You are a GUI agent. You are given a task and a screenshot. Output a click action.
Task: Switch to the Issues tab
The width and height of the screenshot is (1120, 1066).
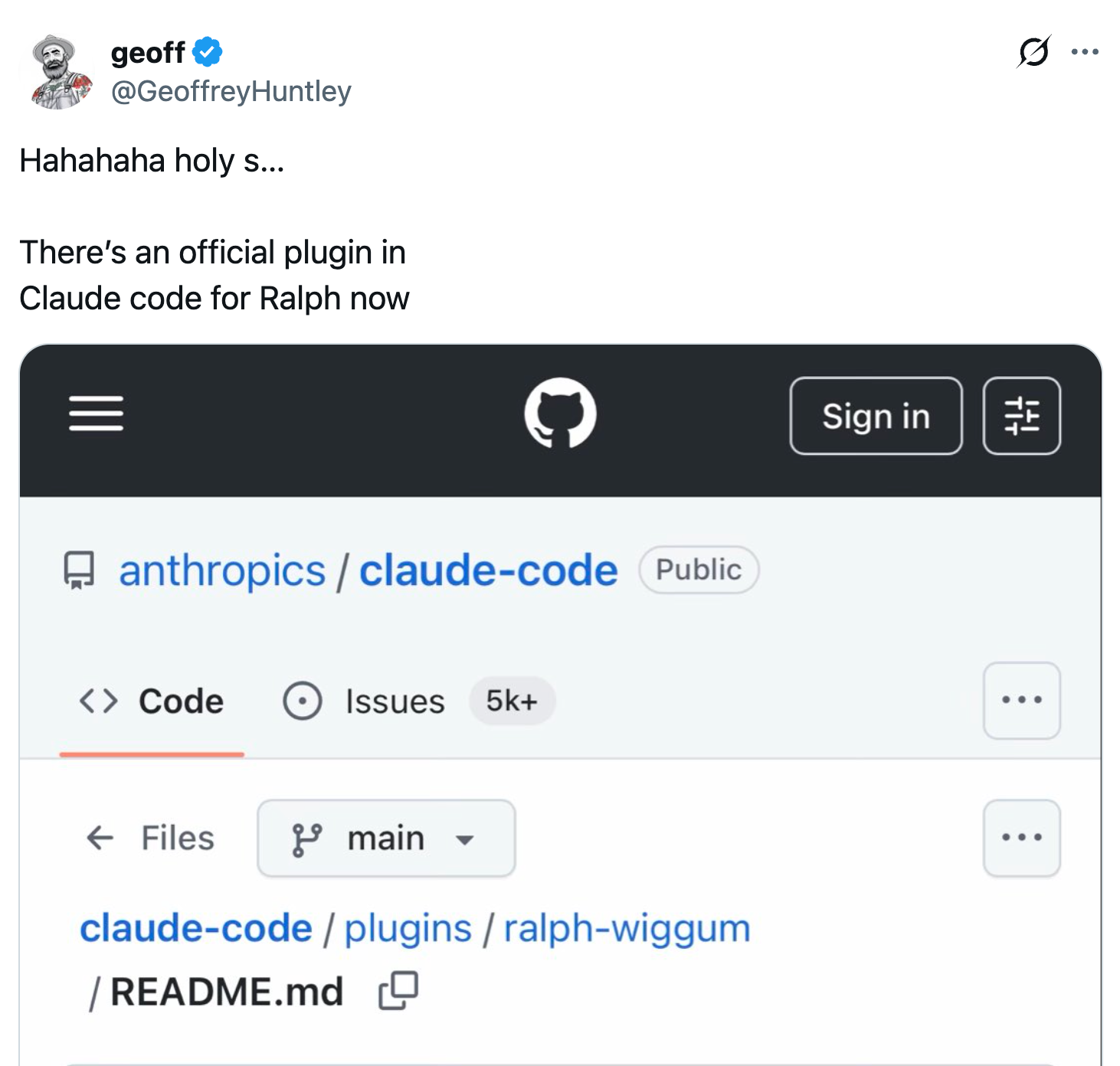point(395,701)
